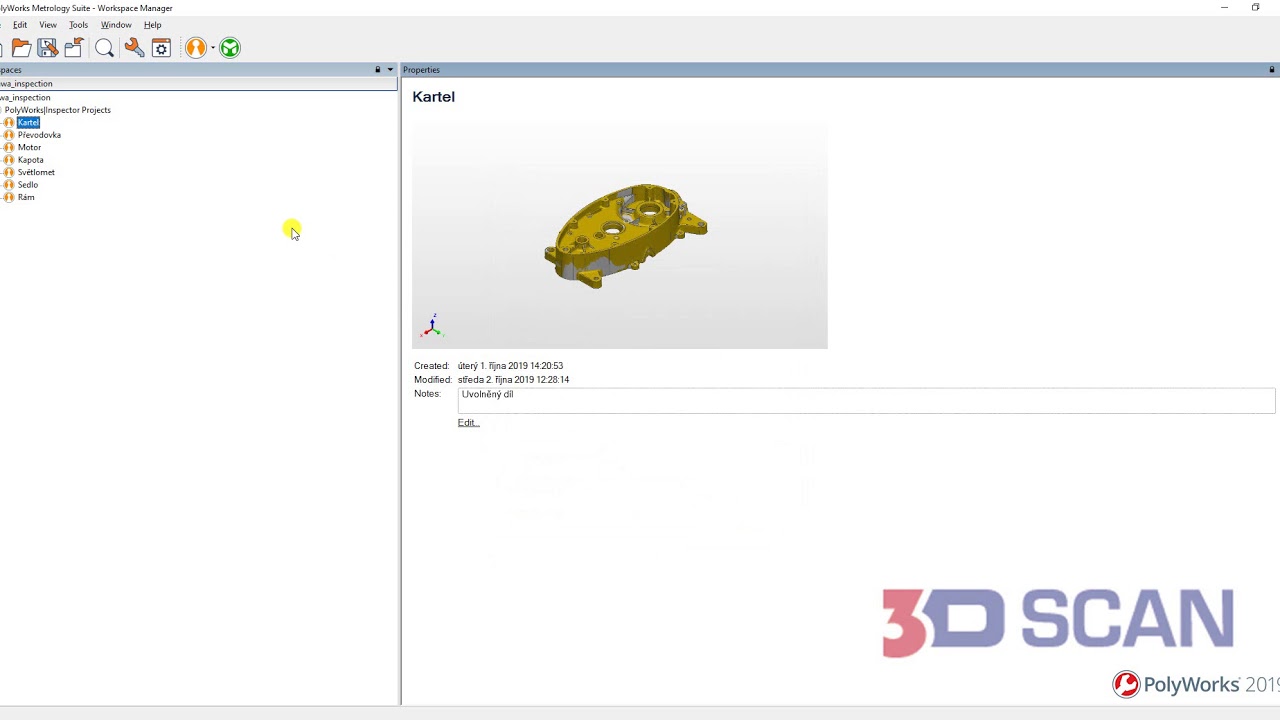Screen dimensions: 1280x720
Task: Open the Tools menu
Action: 78,24
